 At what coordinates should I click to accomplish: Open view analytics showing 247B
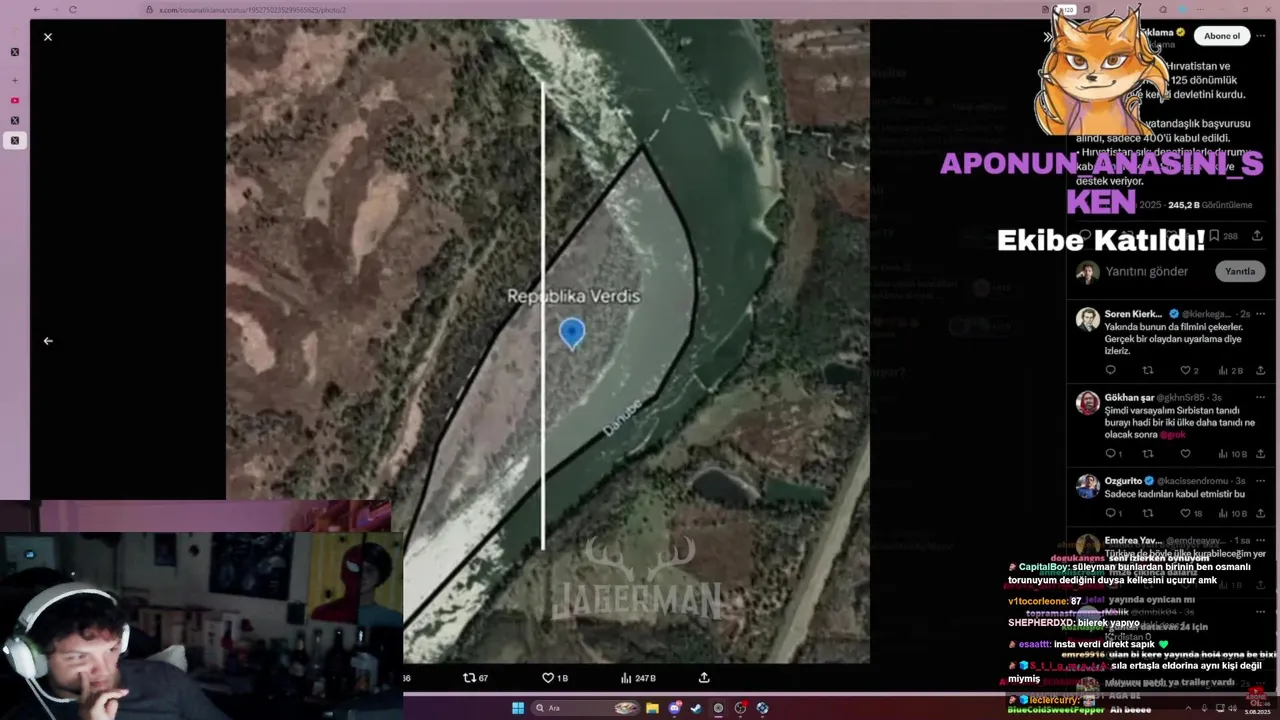(x=637, y=678)
